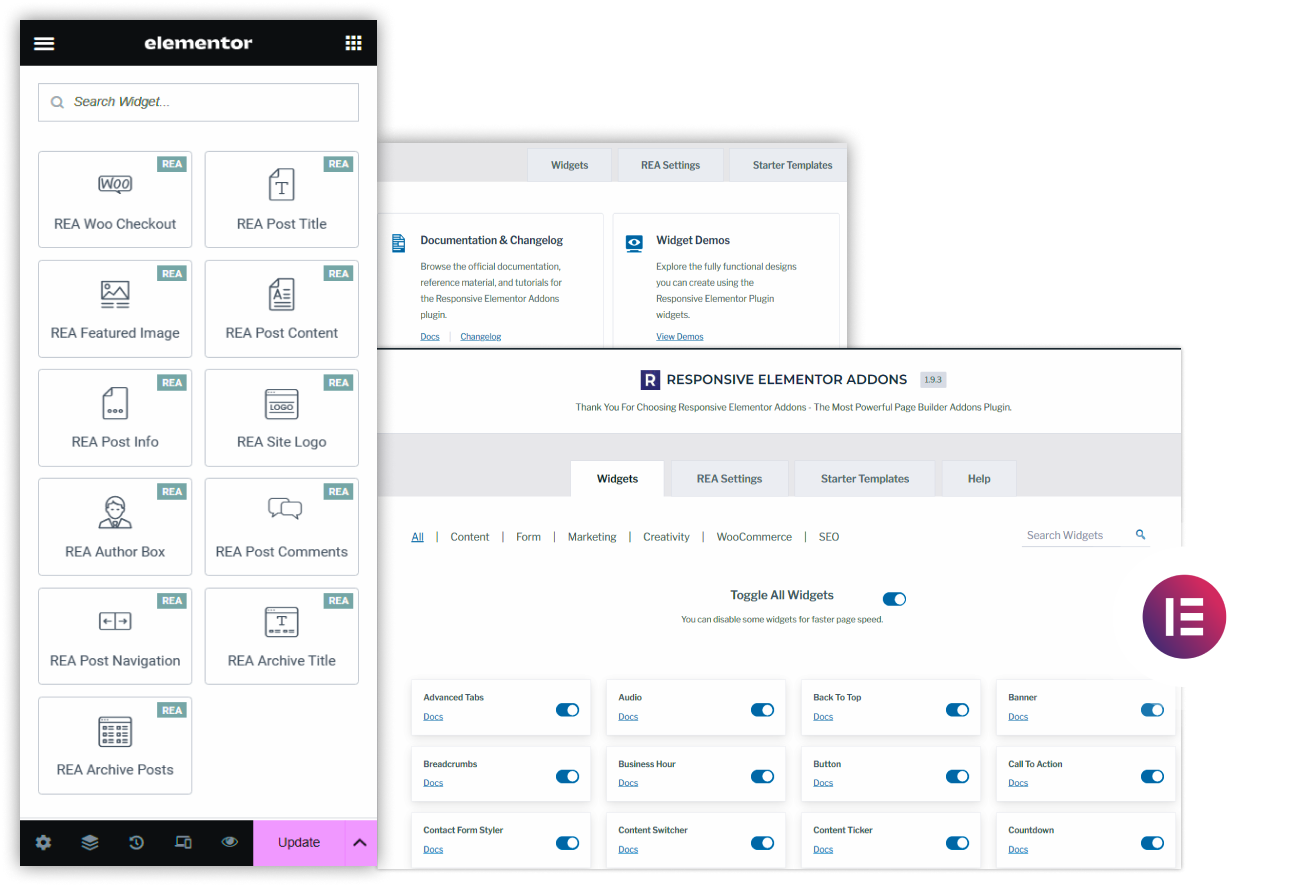This screenshot has height=886, width=1301.
Task: Disable the Audio widget toggle
Action: click(x=762, y=710)
